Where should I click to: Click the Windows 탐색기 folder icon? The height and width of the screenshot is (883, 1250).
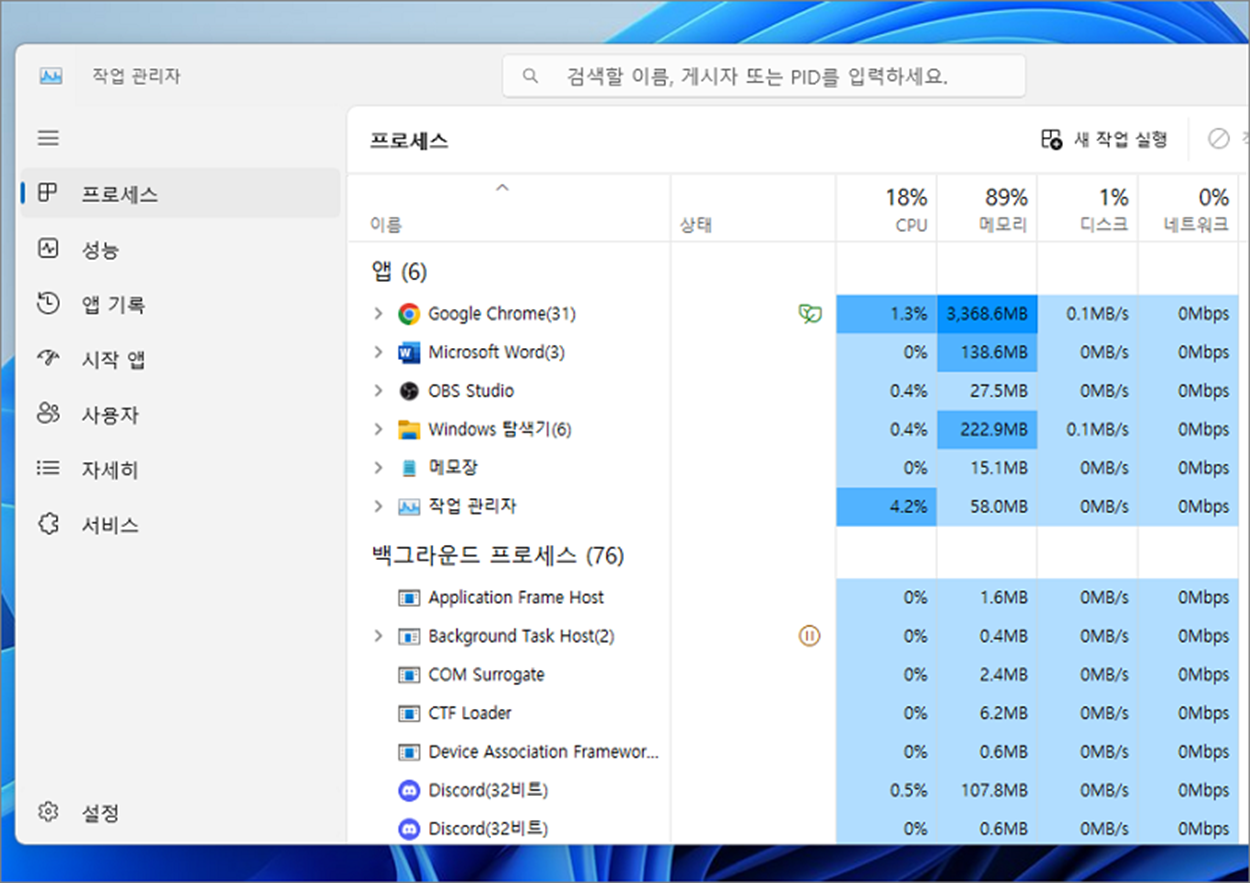pos(409,430)
